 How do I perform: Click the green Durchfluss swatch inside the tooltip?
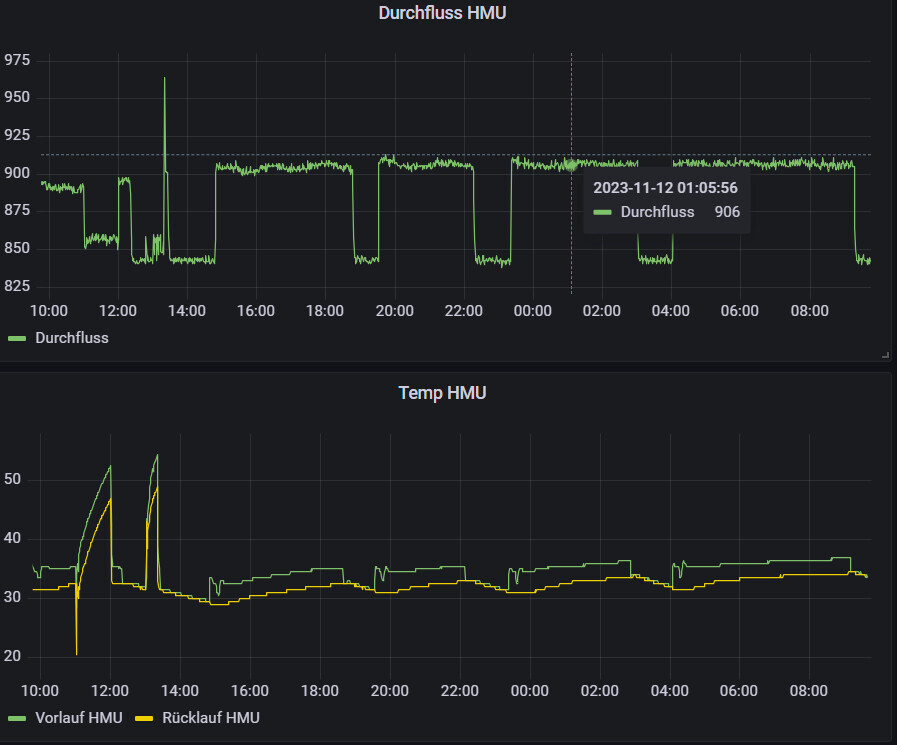click(602, 212)
